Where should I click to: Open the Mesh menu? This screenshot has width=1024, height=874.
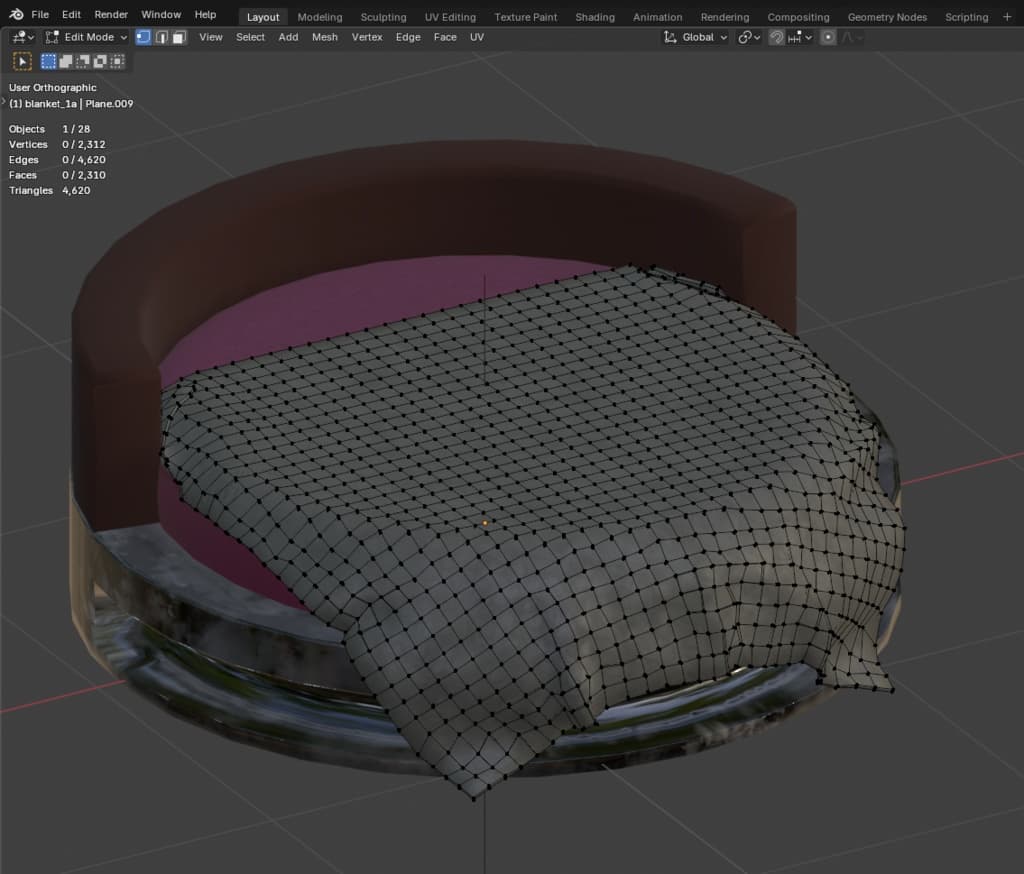[325, 37]
